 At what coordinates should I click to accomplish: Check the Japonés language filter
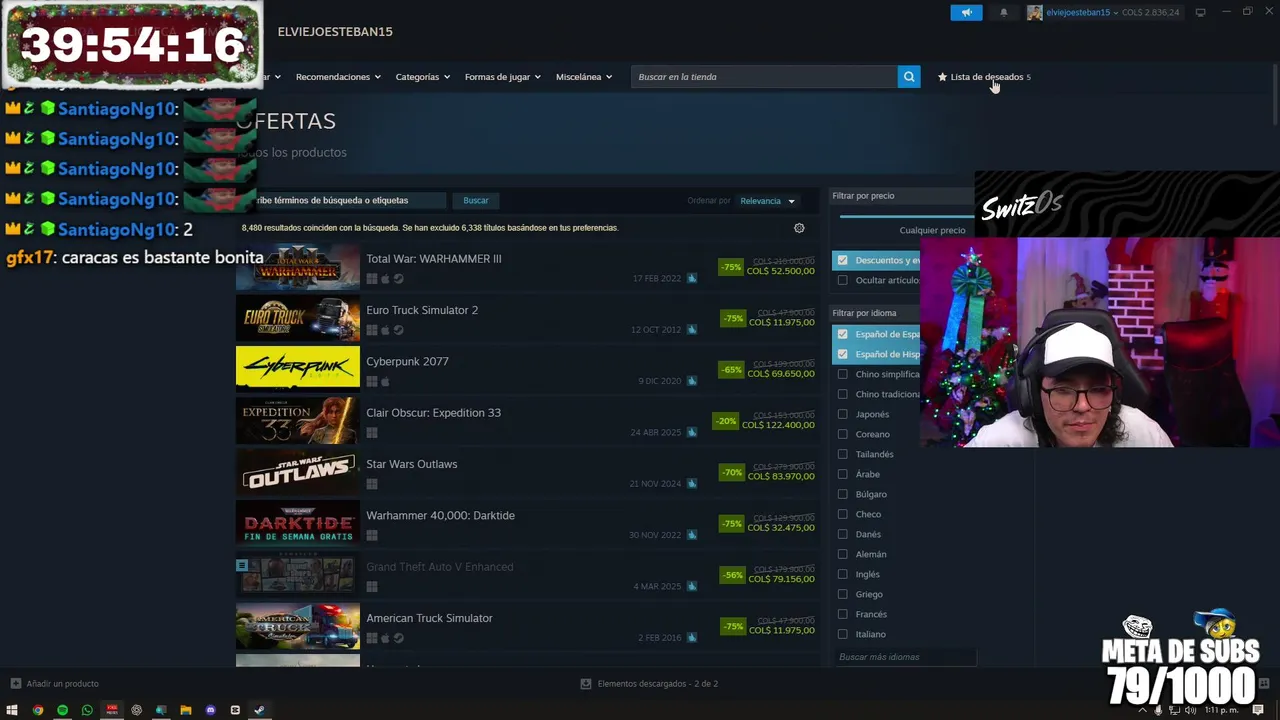pos(842,414)
